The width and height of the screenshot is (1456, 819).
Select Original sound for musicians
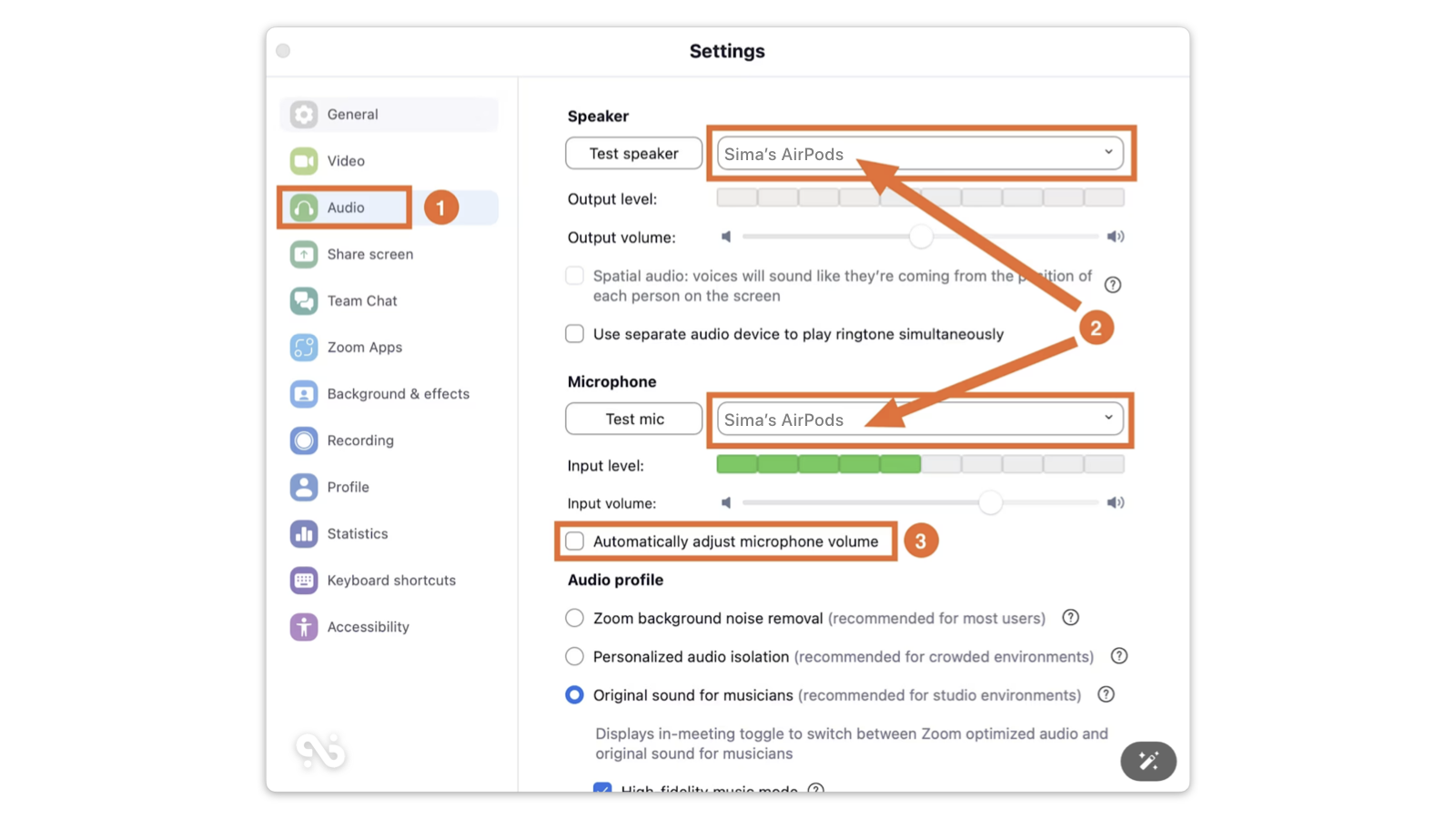pyautogui.click(x=574, y=695)
